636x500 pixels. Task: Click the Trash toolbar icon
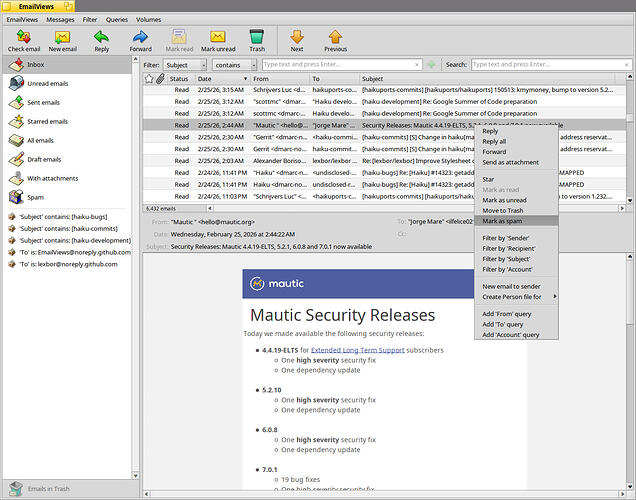257,37
